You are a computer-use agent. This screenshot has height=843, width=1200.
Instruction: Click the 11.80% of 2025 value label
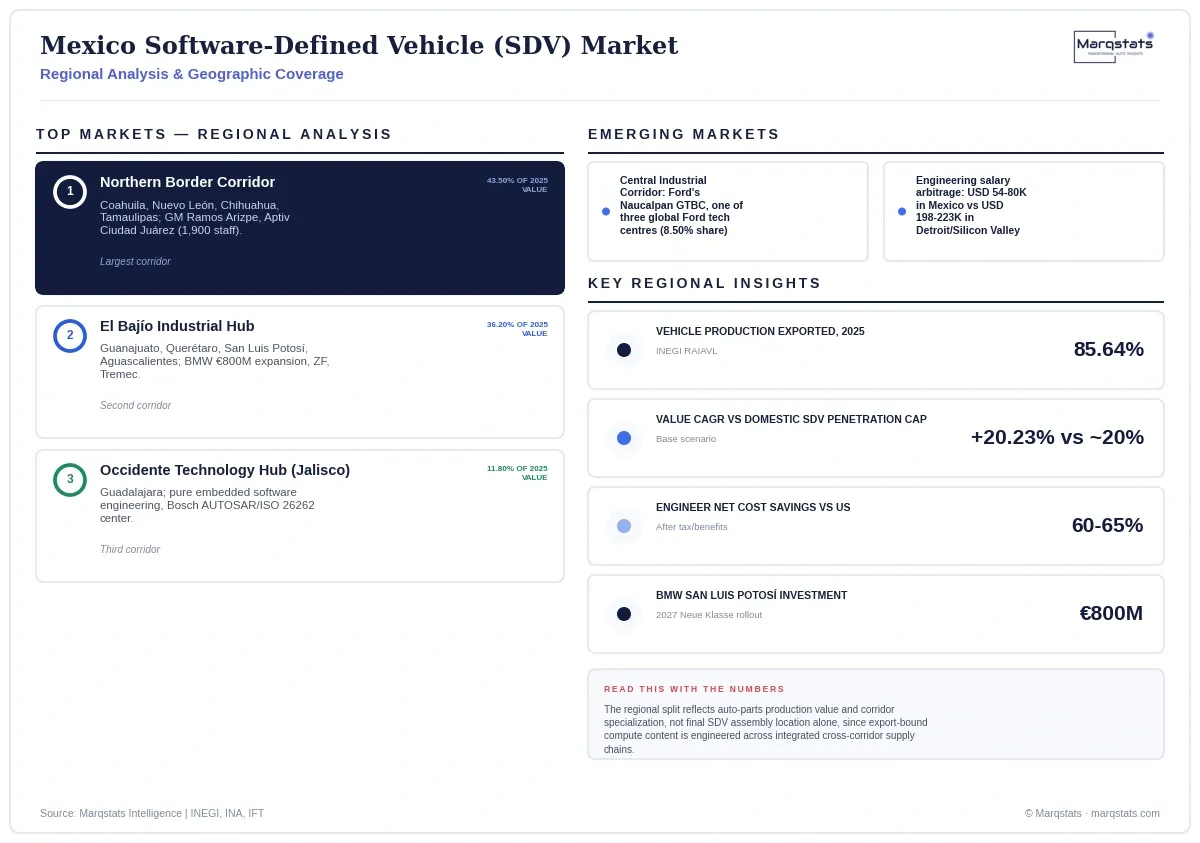point(517,473)
